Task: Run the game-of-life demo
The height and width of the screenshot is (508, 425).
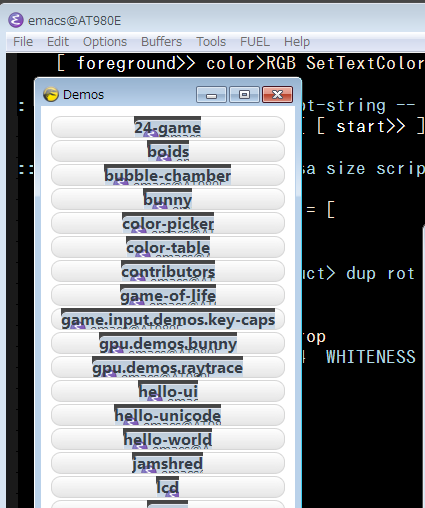Action: pyautogui.click(x=168, y=295)
